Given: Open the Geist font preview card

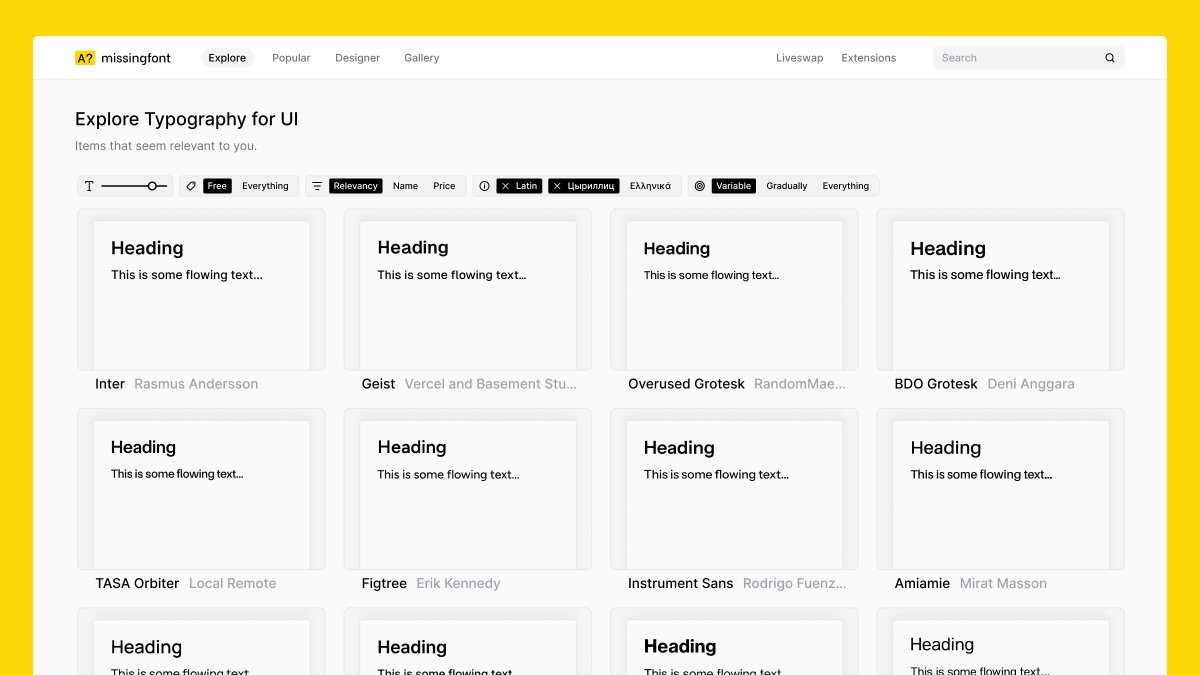Looking at the screenshot, I should coord(468,289).
